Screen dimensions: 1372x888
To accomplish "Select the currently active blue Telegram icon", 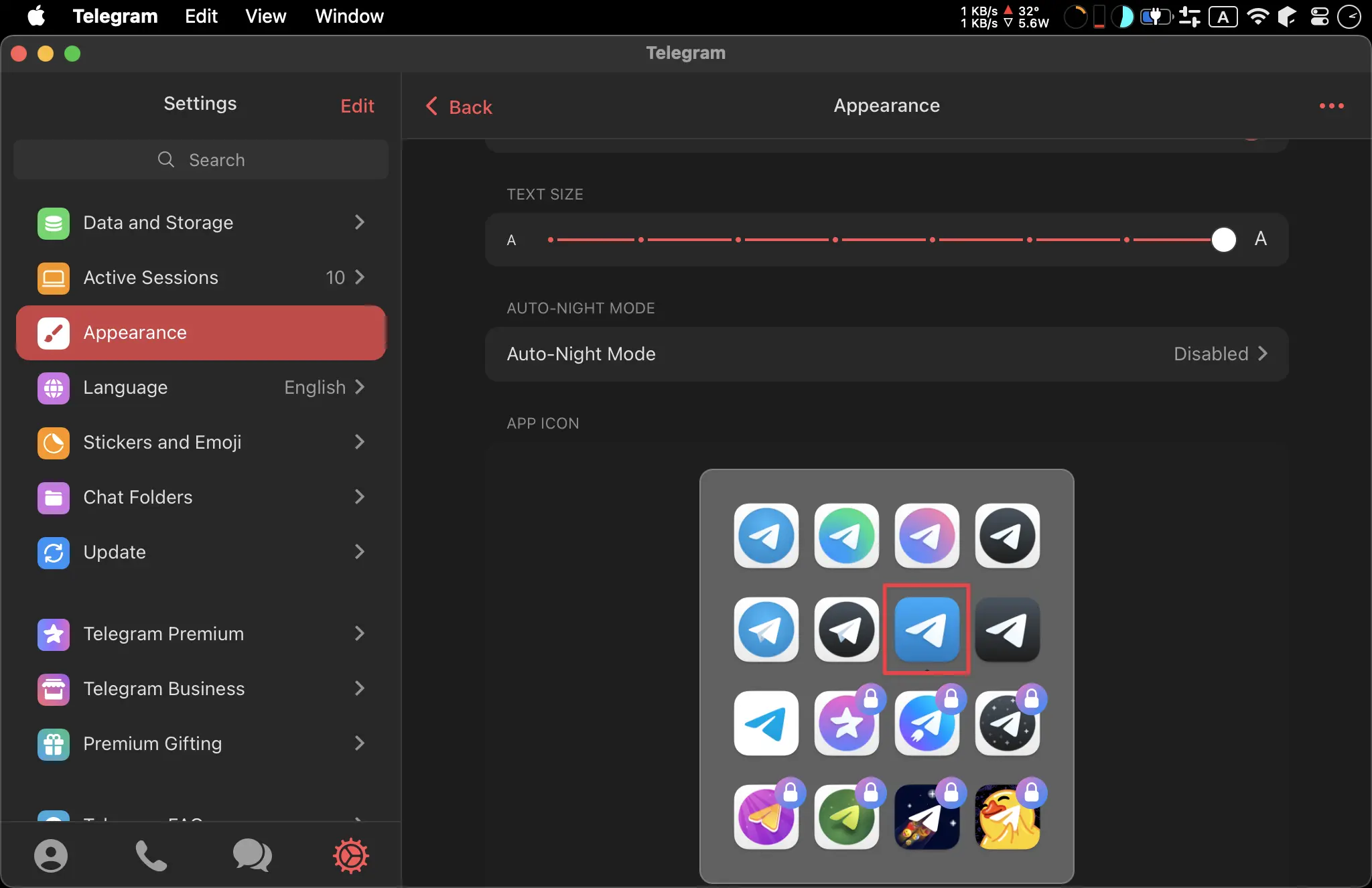I will [x=926, y=629].
